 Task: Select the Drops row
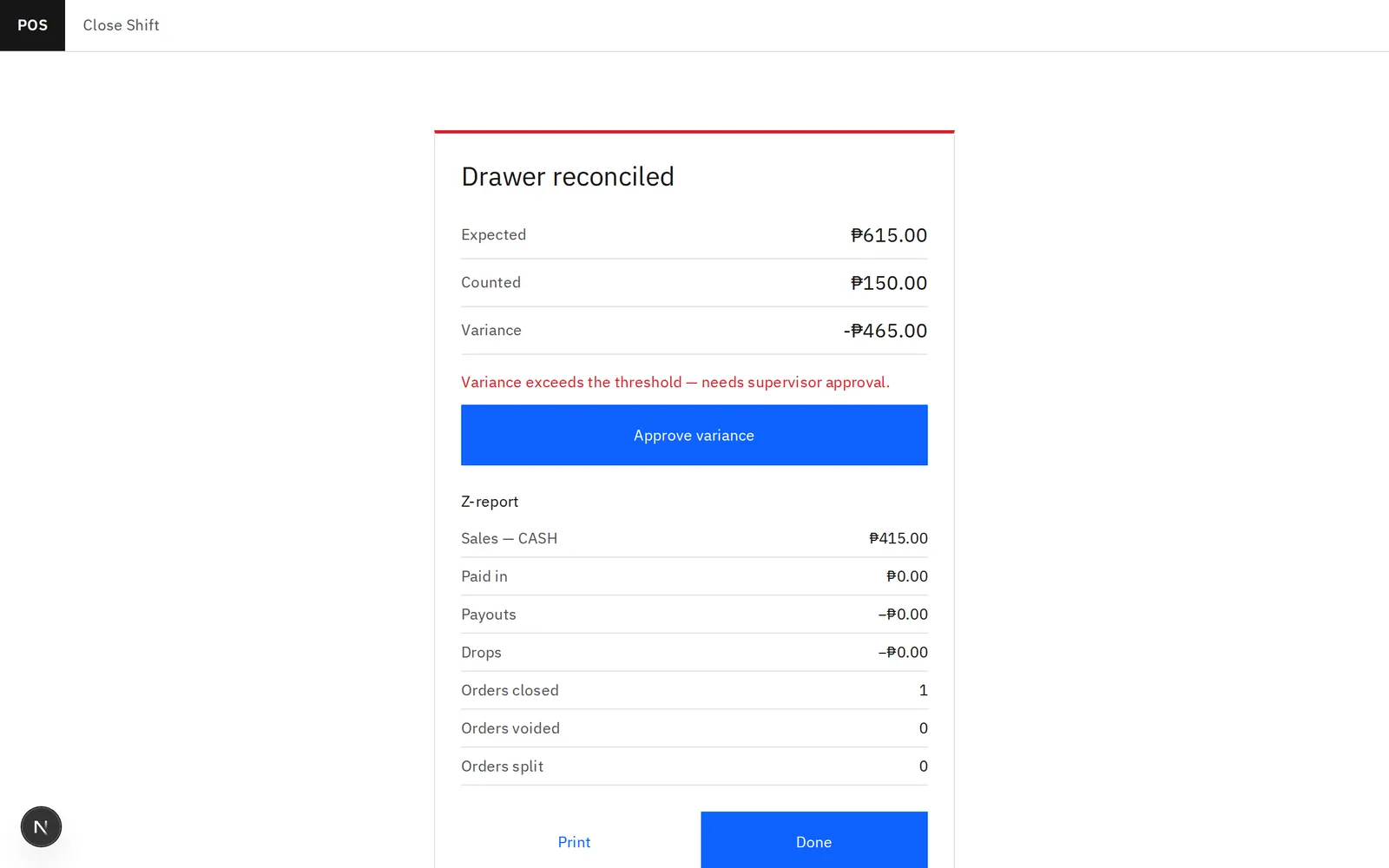coord(694,653)
